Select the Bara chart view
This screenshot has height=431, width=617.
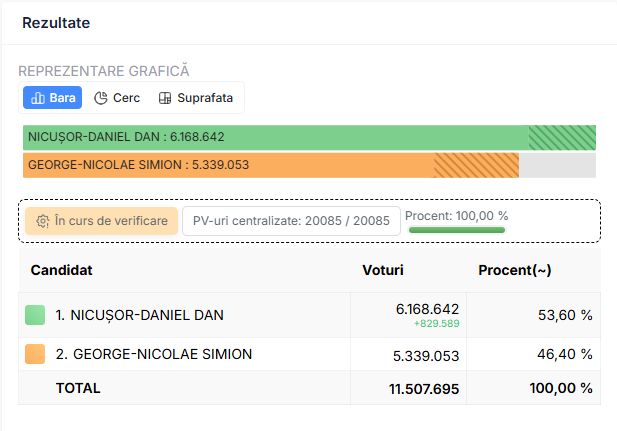[52, 98]
